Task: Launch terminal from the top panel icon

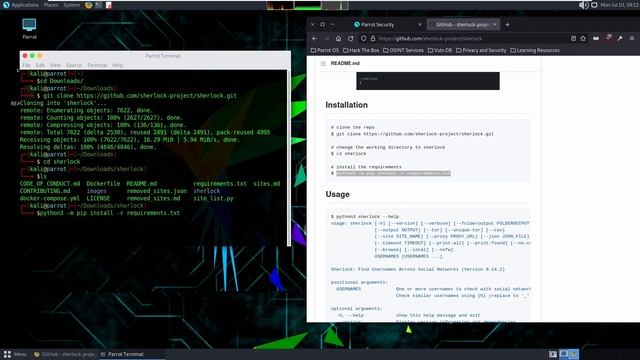Action: pyautogui.click(x=99, y=5)
